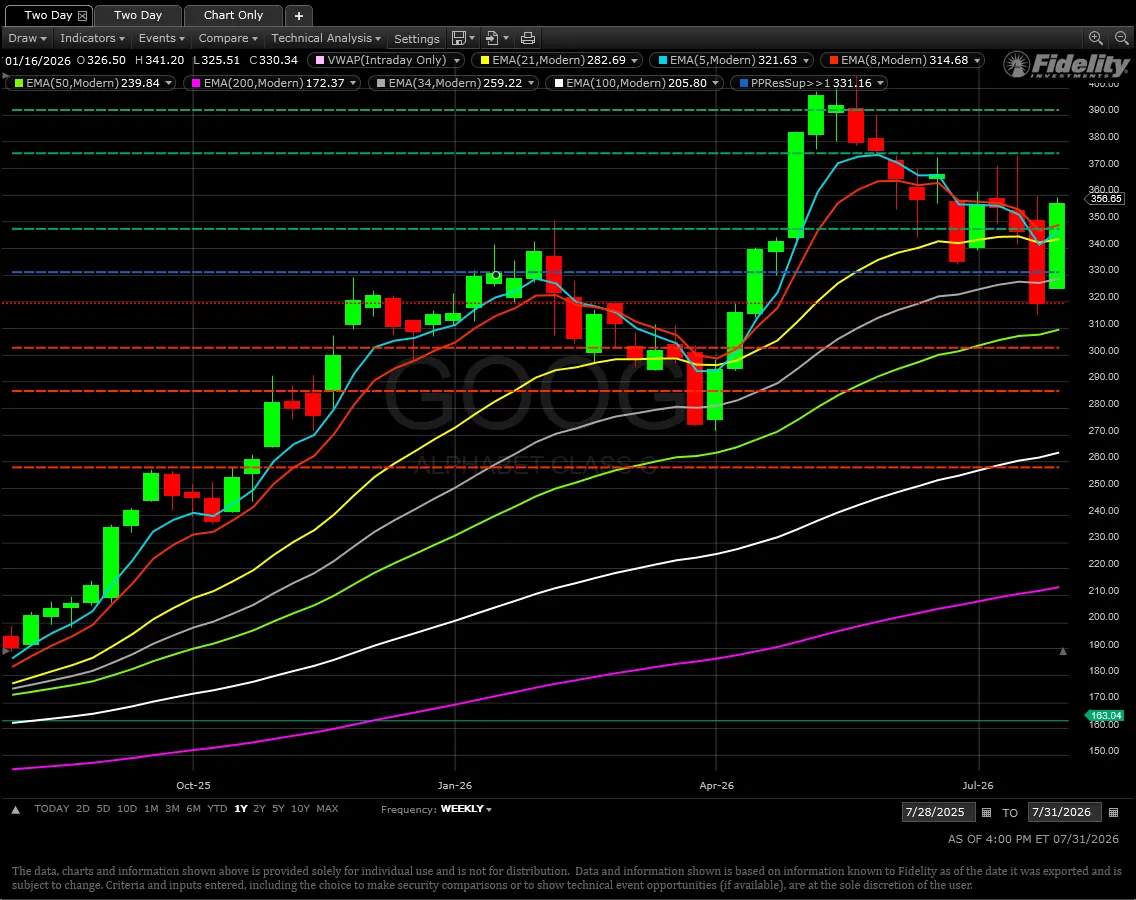Collapse the panel with the bottom-left triangle

click(15, 809)
